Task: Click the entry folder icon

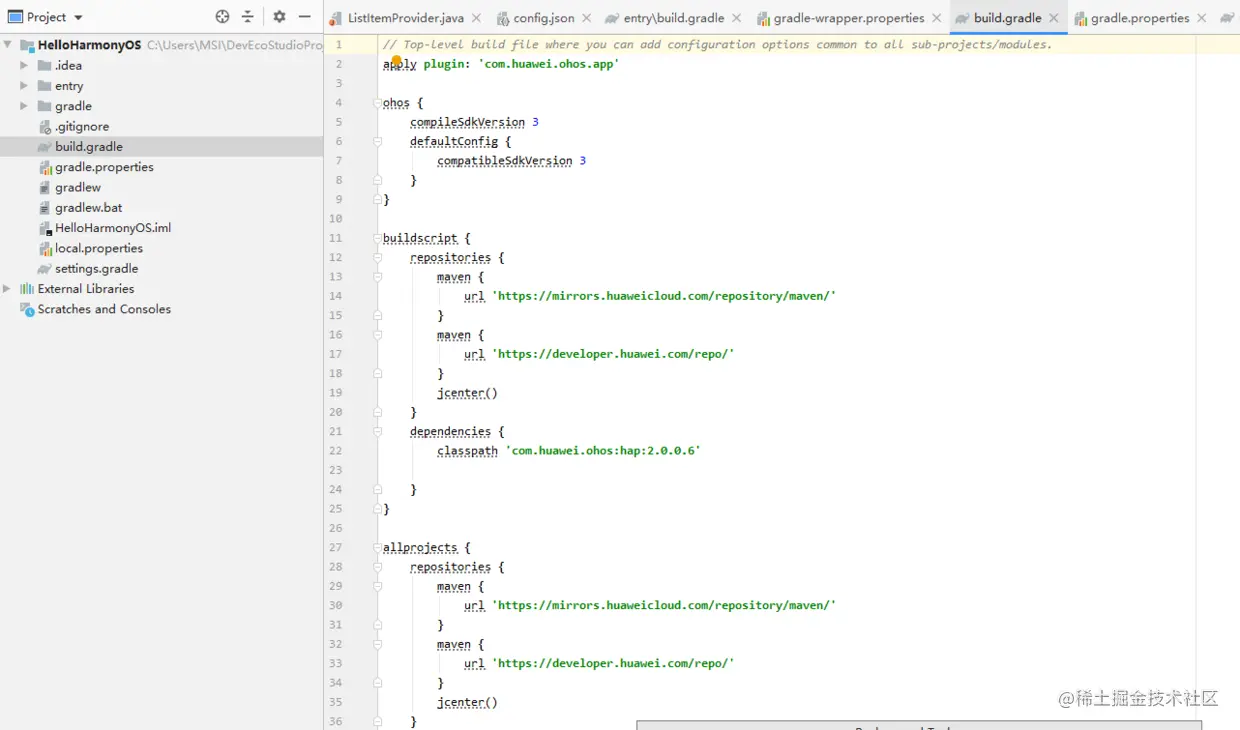Action: pos(44,86)
